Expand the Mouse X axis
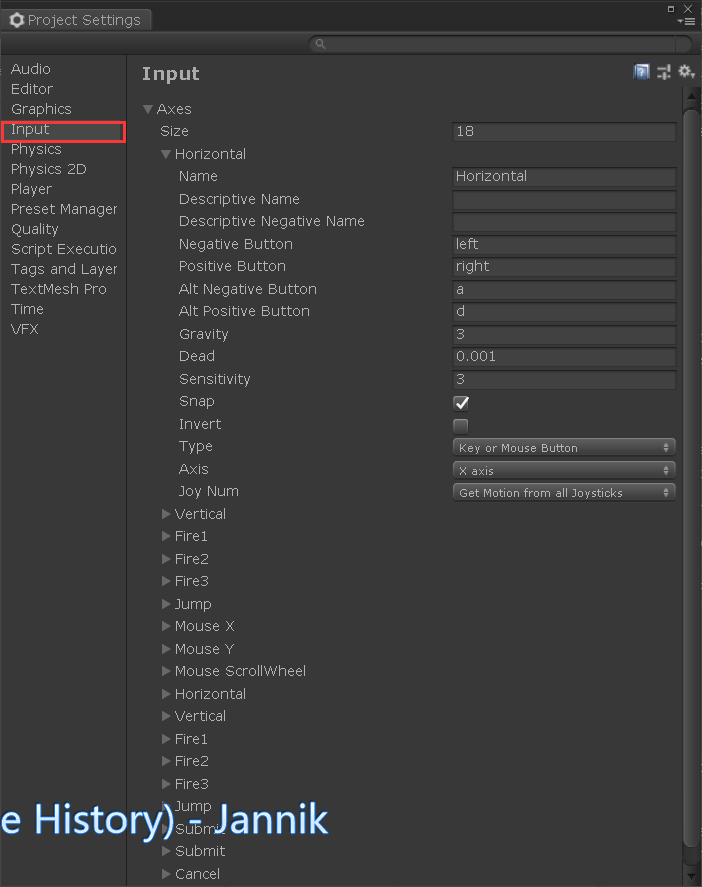Viewport: 702px width, 887px height. [166, 626]
